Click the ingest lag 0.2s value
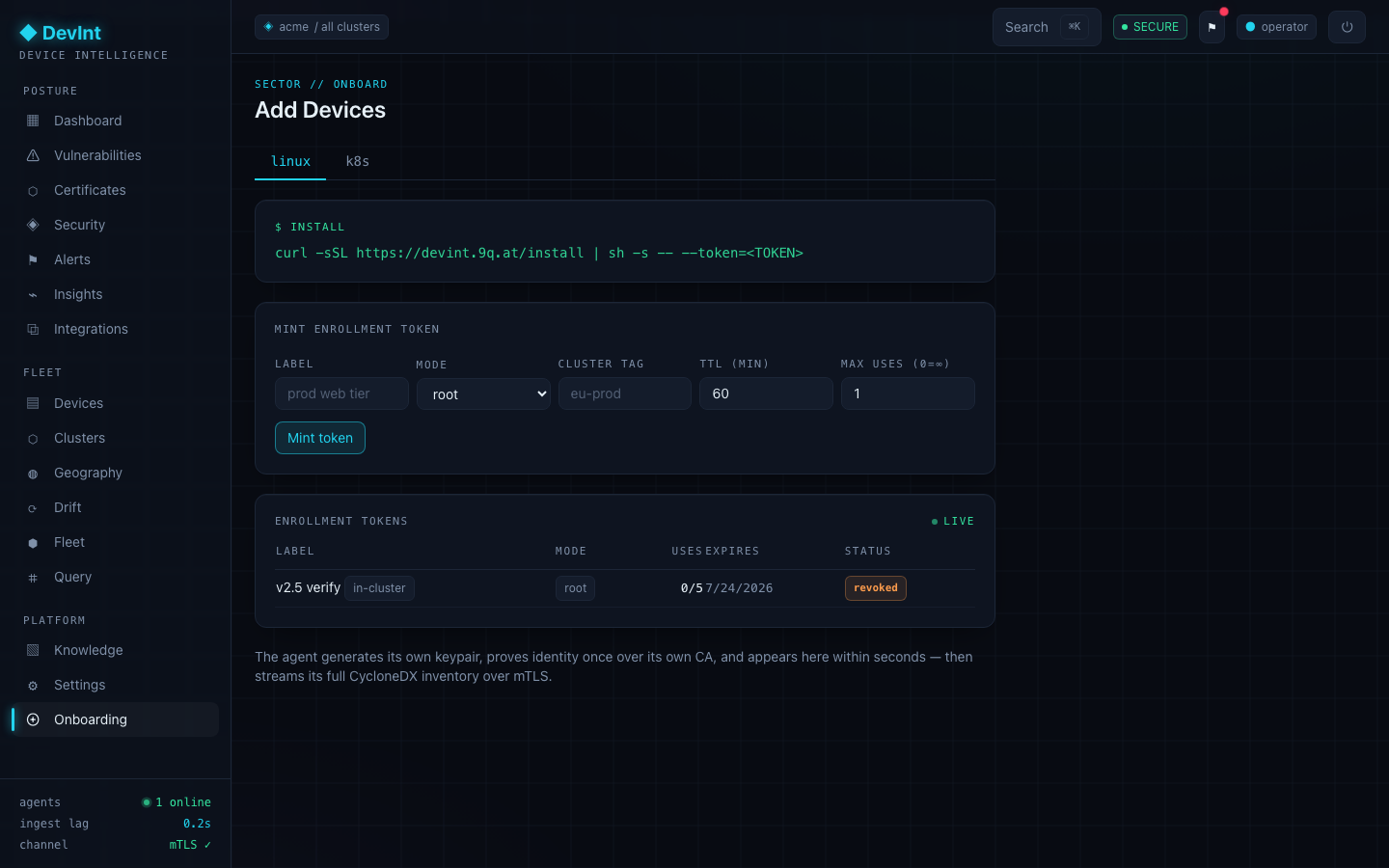 tap(197, 824)
